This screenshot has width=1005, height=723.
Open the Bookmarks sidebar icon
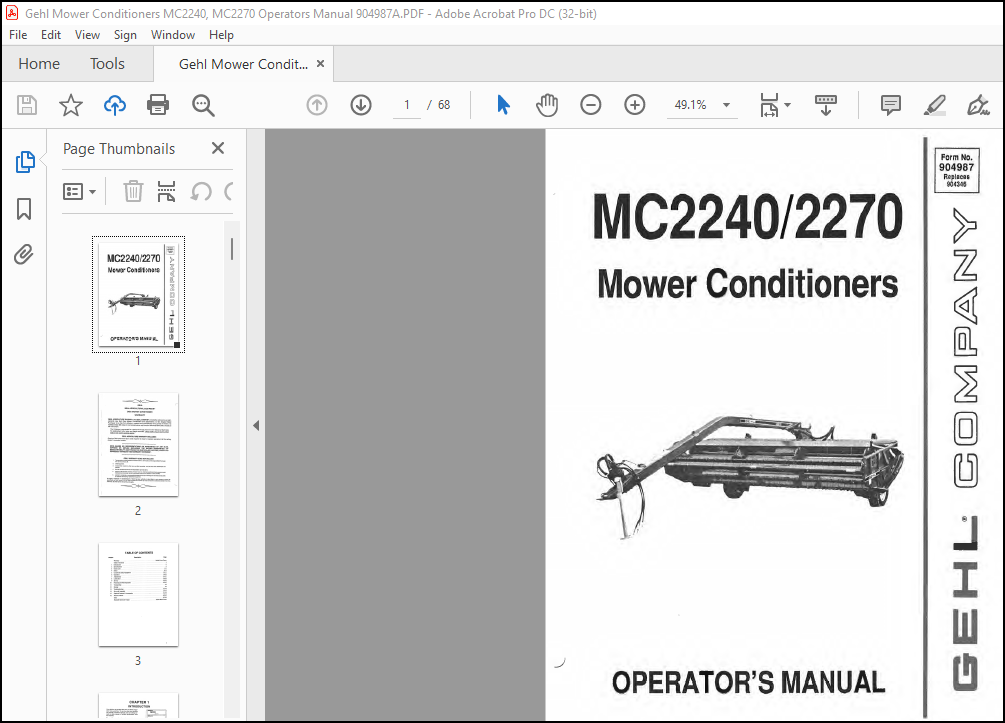[24, 209]
